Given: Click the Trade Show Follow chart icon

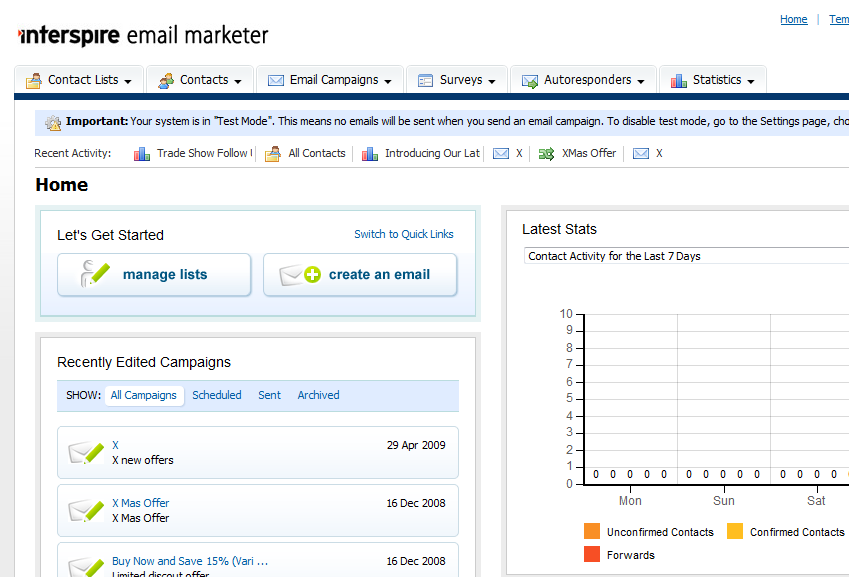Looking at the screenshot, I should pos(142,154).
